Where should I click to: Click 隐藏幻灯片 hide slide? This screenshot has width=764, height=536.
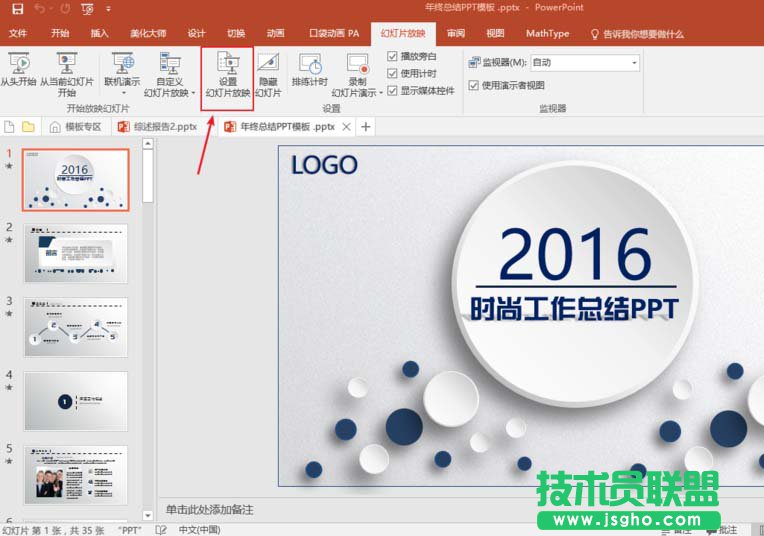tap(268, 74)
